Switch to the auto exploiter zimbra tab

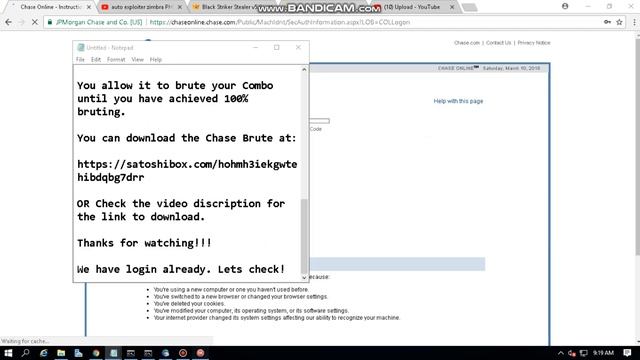coord(141,7)
